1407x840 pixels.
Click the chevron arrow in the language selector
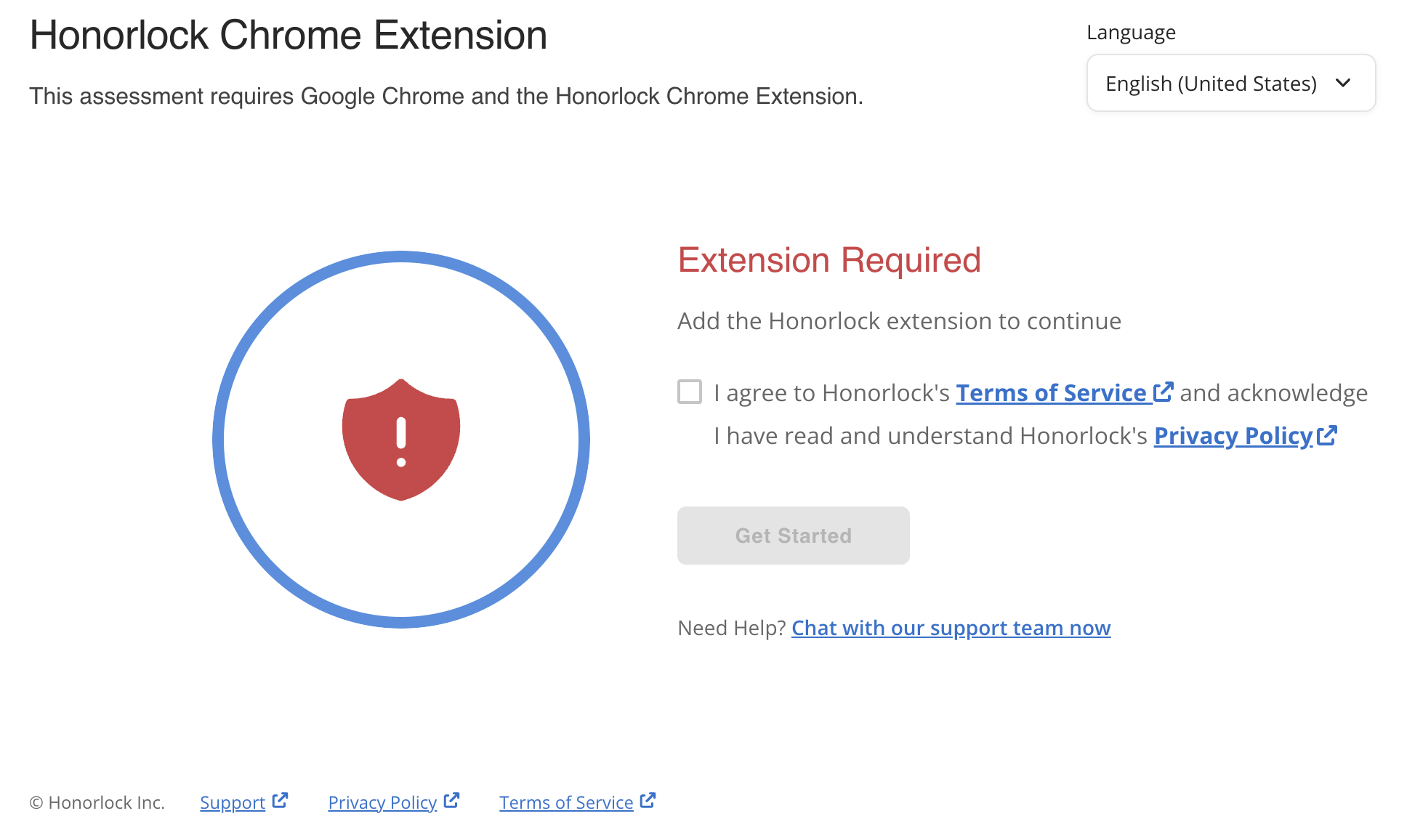click(1343, 83)
